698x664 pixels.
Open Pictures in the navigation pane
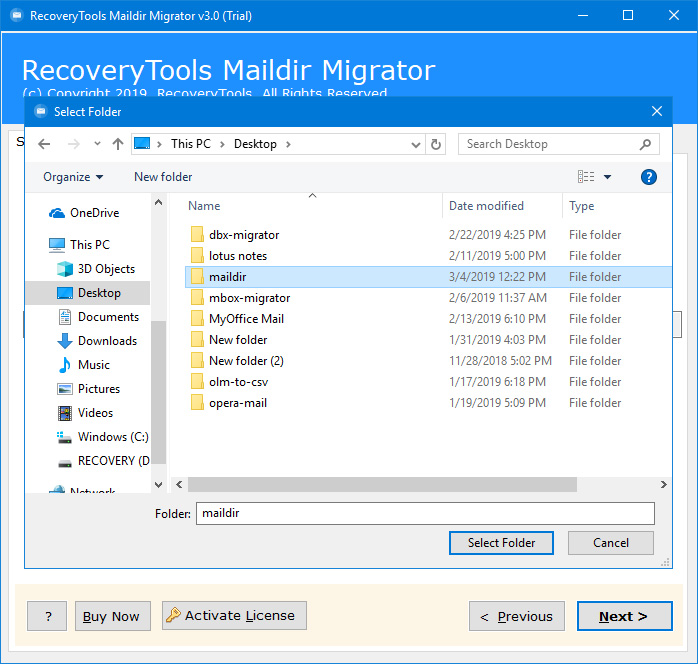(x=88, y=389)
